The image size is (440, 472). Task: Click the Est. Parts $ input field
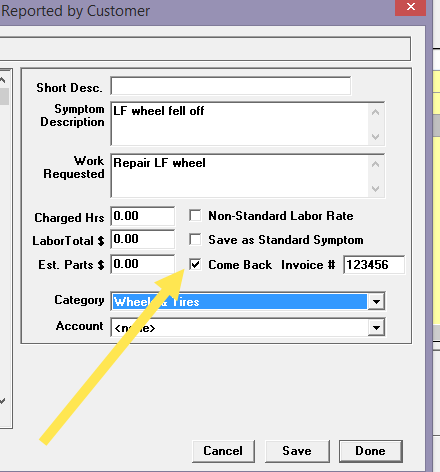[143, 264]
